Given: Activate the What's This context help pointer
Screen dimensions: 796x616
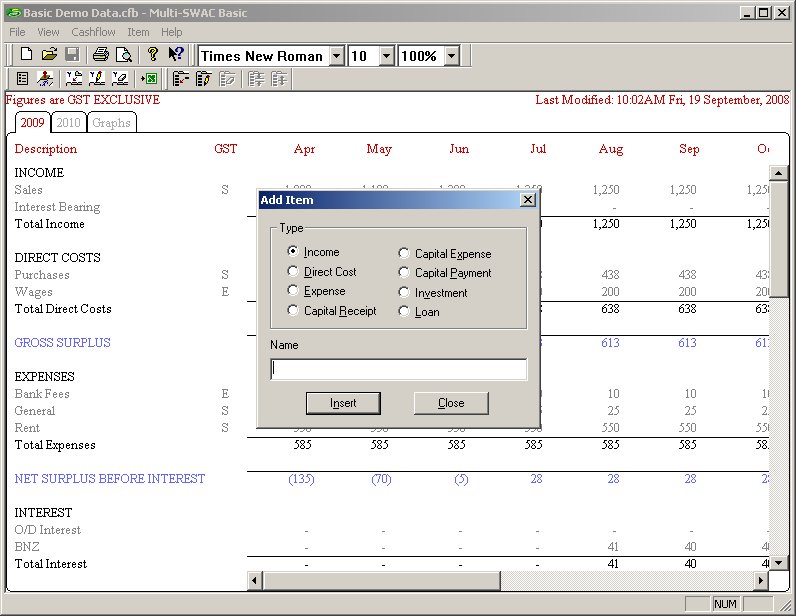Looking at the screenshot, I should [175, 54].
